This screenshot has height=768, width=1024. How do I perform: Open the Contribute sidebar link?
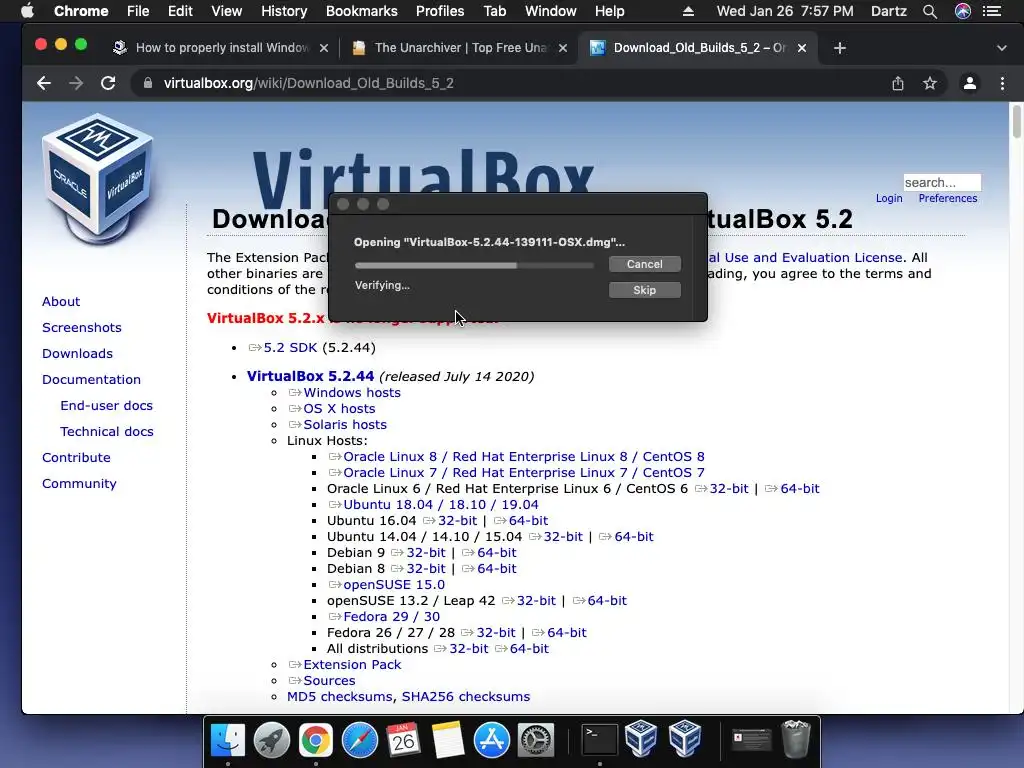pos(76,458)
